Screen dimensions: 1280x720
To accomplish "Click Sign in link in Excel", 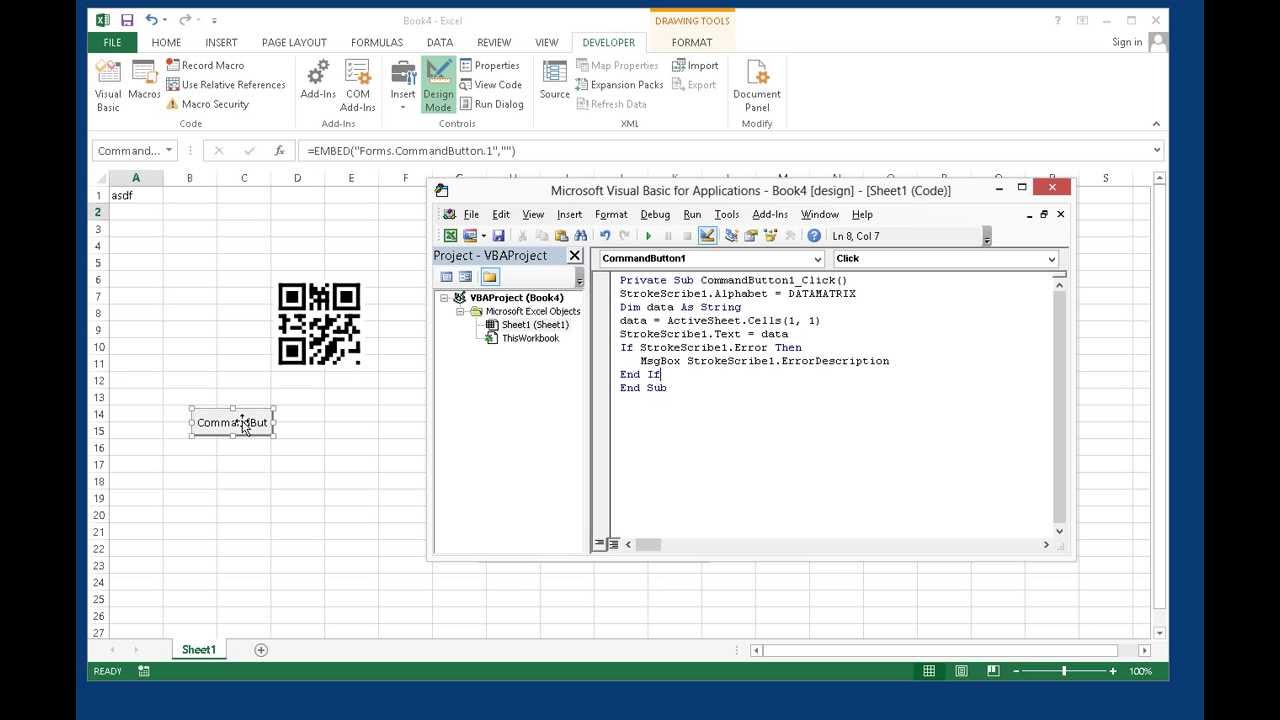I will click(x=1127, y=42).
